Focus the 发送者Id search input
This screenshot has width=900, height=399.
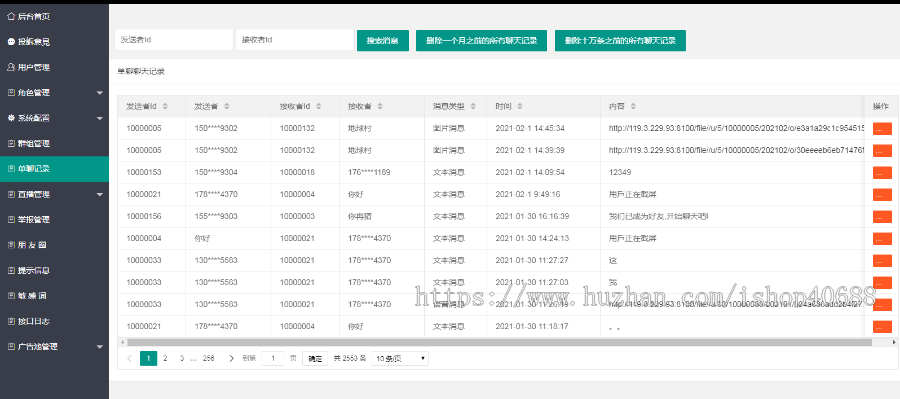tap(174, 40)
